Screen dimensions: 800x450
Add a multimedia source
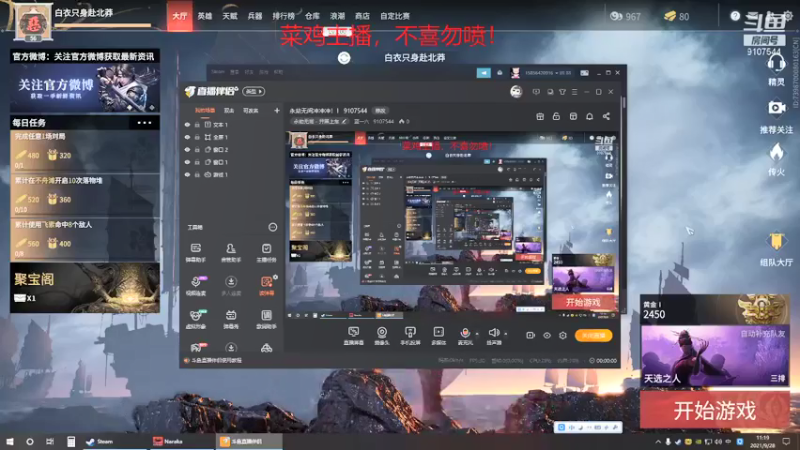438,336
